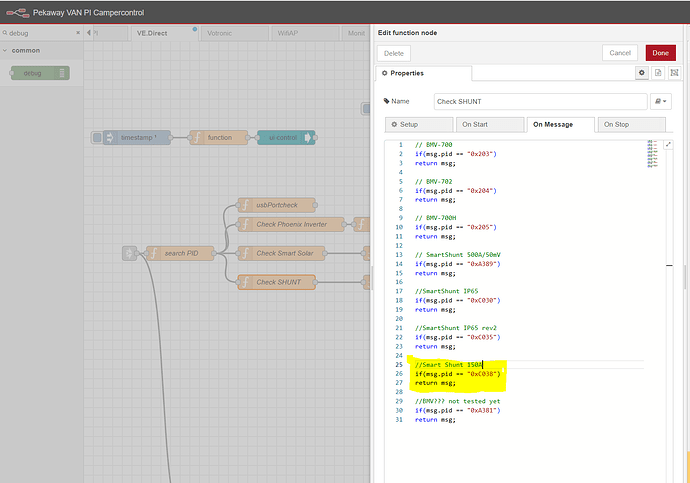Cancel the function node edit
Screen dimensions: 690x483
pyautogui.click(x=620, y=53)
